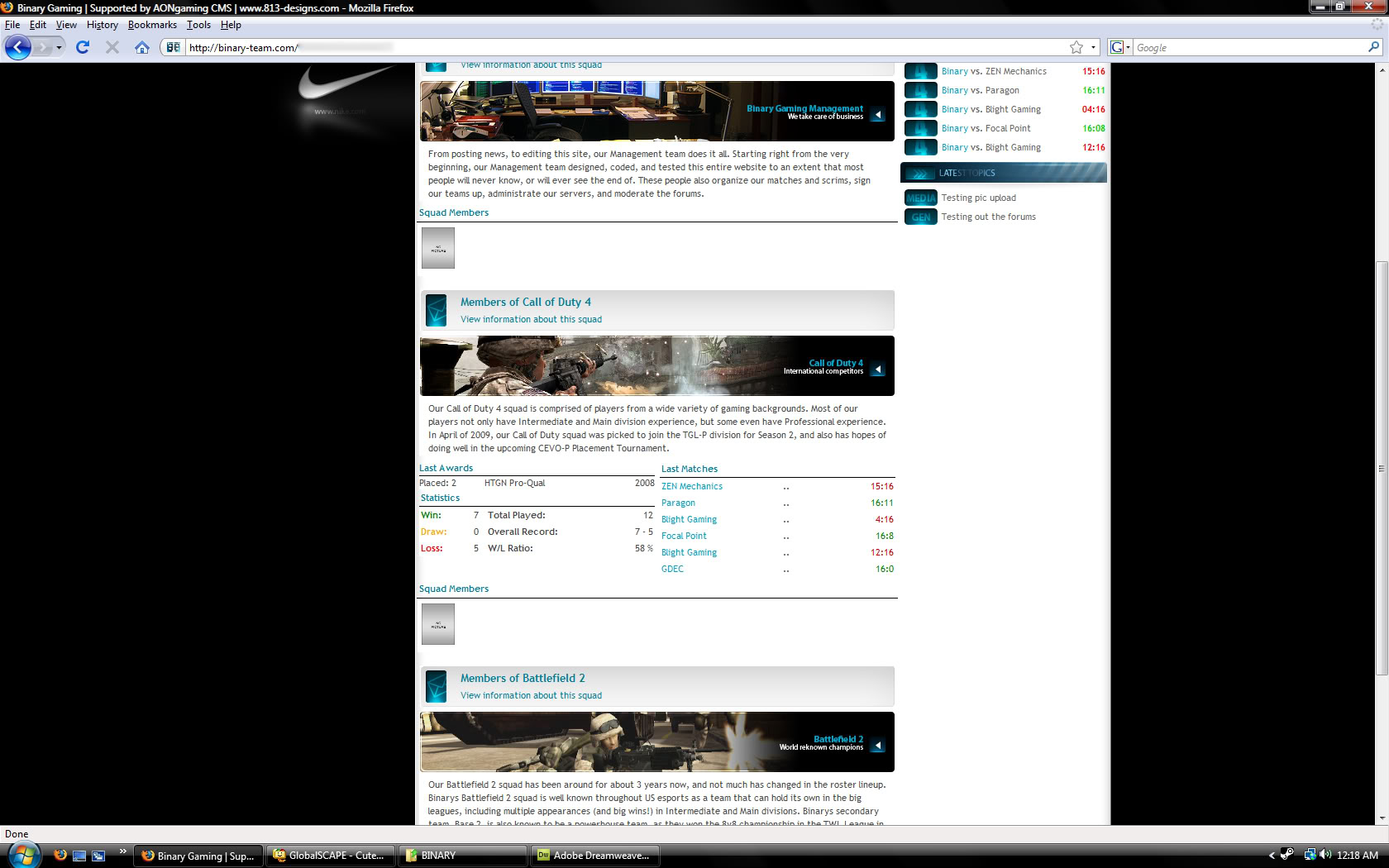Viewport: 1389px width, 868px height.
Task: Click the network tray icon
Action: [1310, 855]
